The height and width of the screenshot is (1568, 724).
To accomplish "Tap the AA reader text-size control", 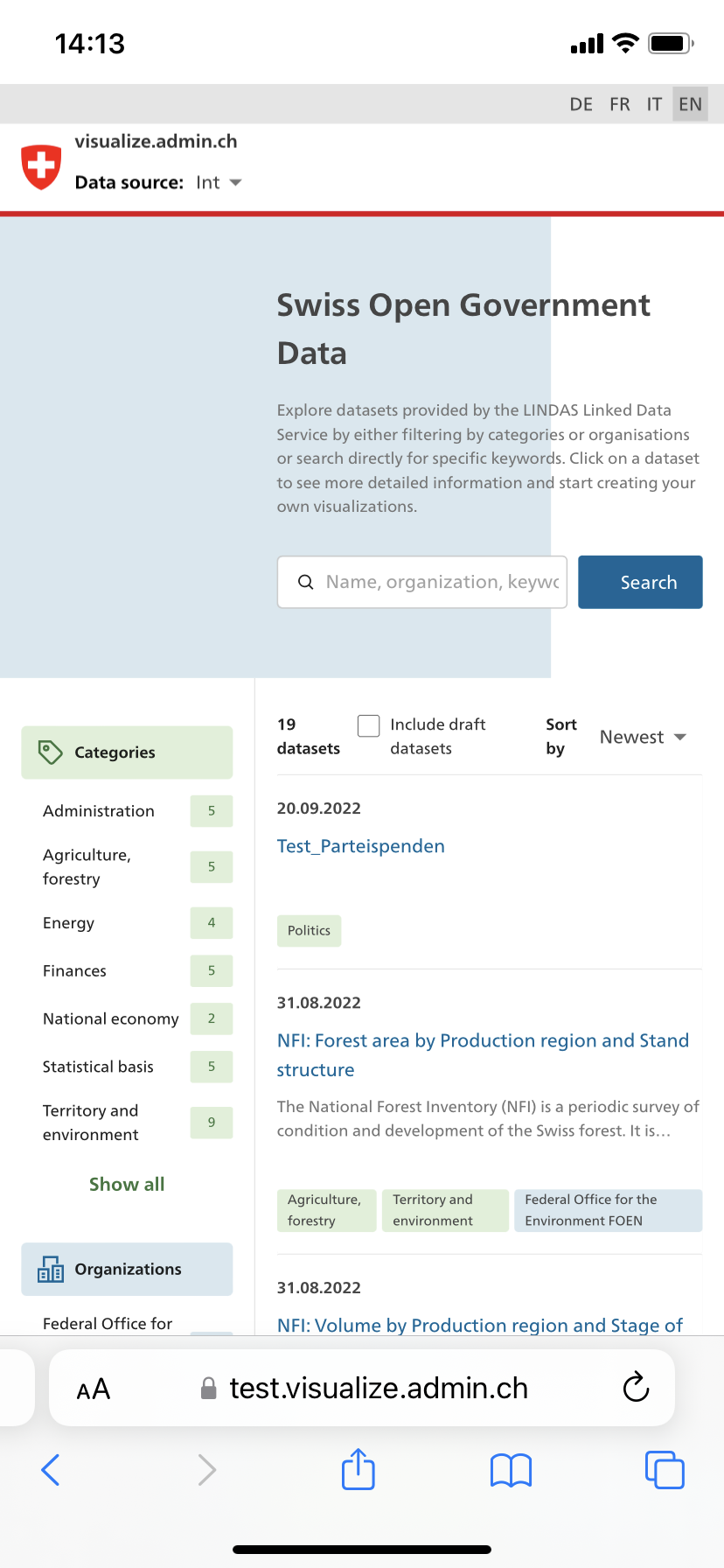I will point(94,1389).
